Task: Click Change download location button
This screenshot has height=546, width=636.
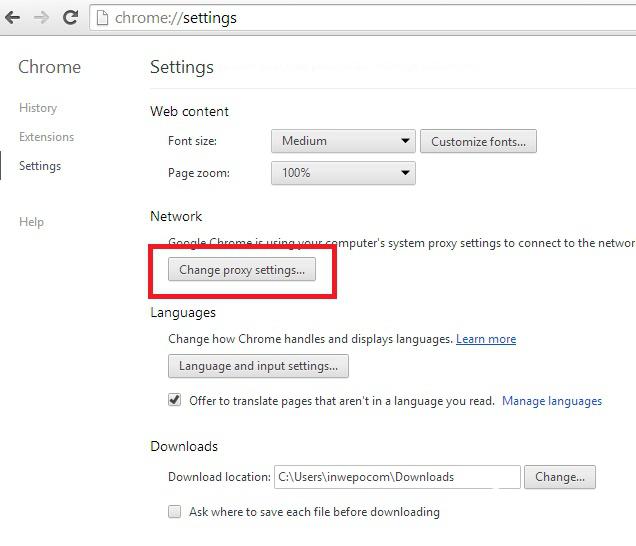Action: coord(559,477)
